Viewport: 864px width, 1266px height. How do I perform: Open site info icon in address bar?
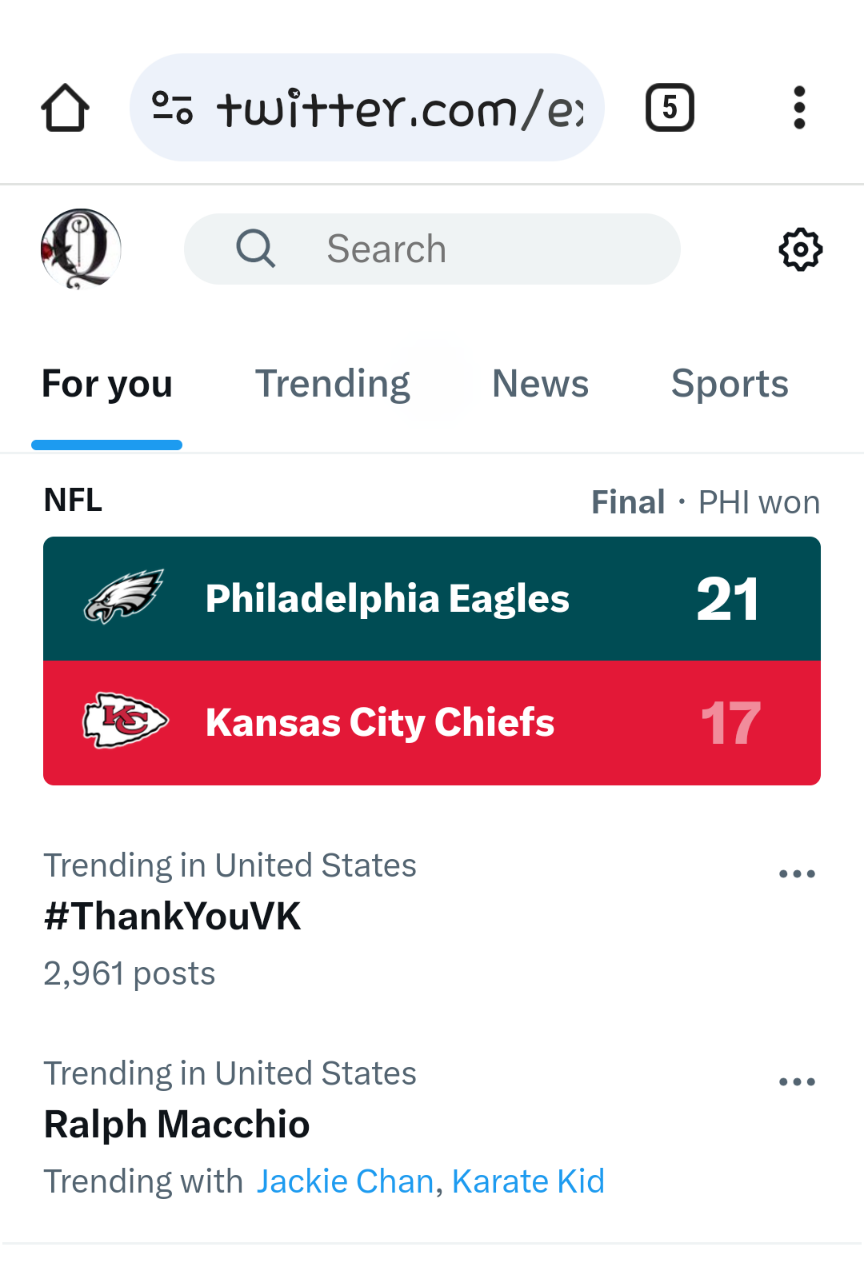coord(172,107)
